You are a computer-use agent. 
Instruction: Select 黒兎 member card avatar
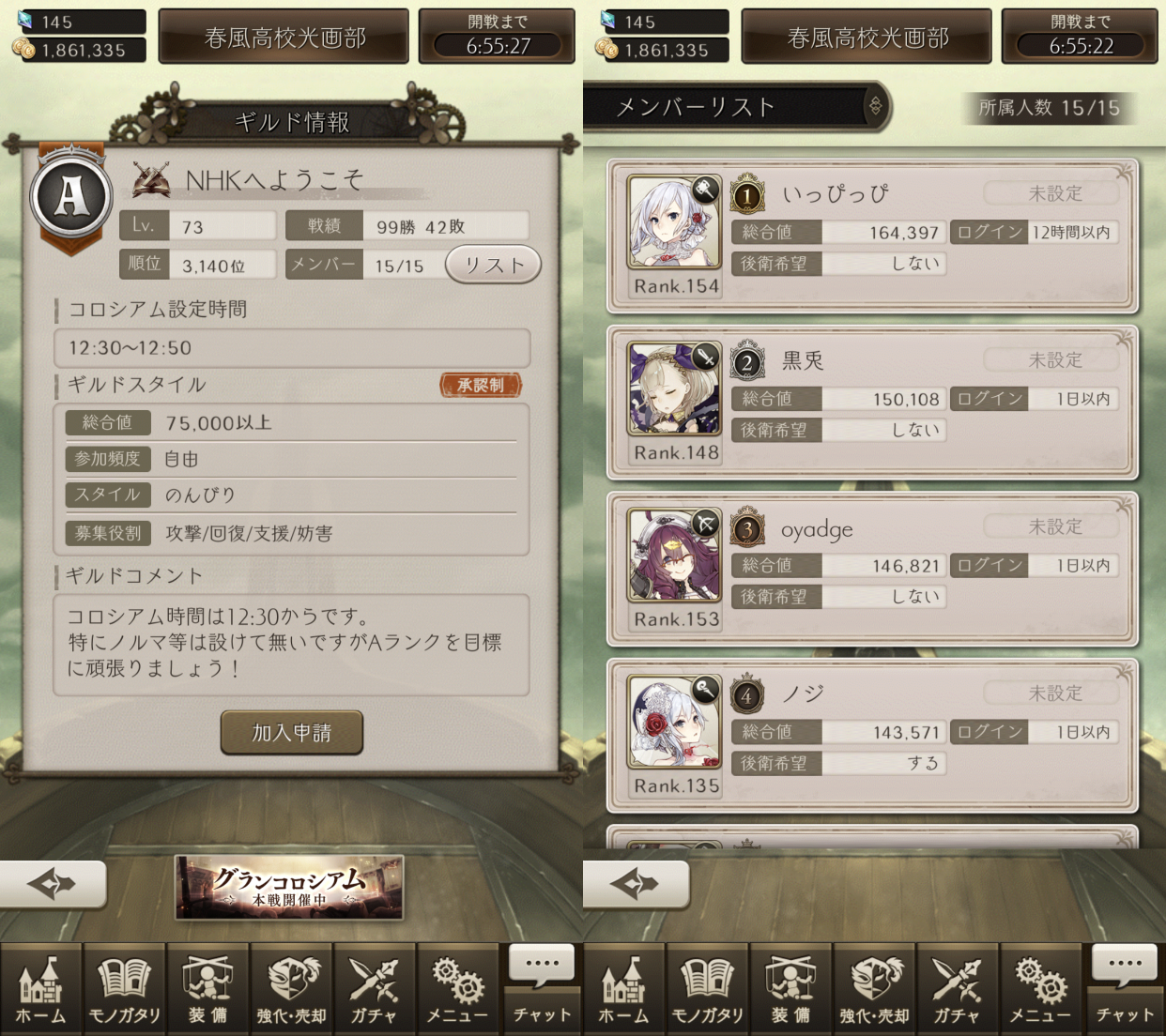click(675, 388)
